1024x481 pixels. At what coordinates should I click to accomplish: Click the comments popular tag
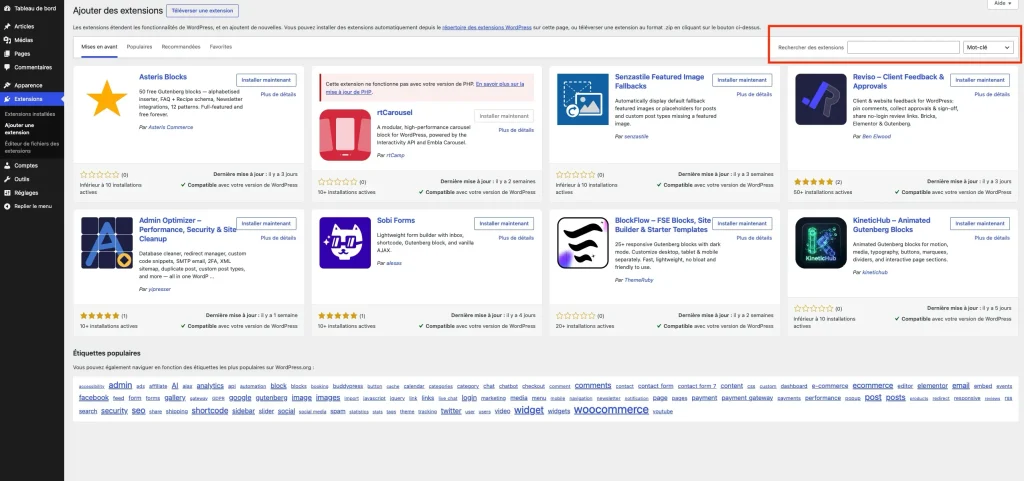point(593,385)
